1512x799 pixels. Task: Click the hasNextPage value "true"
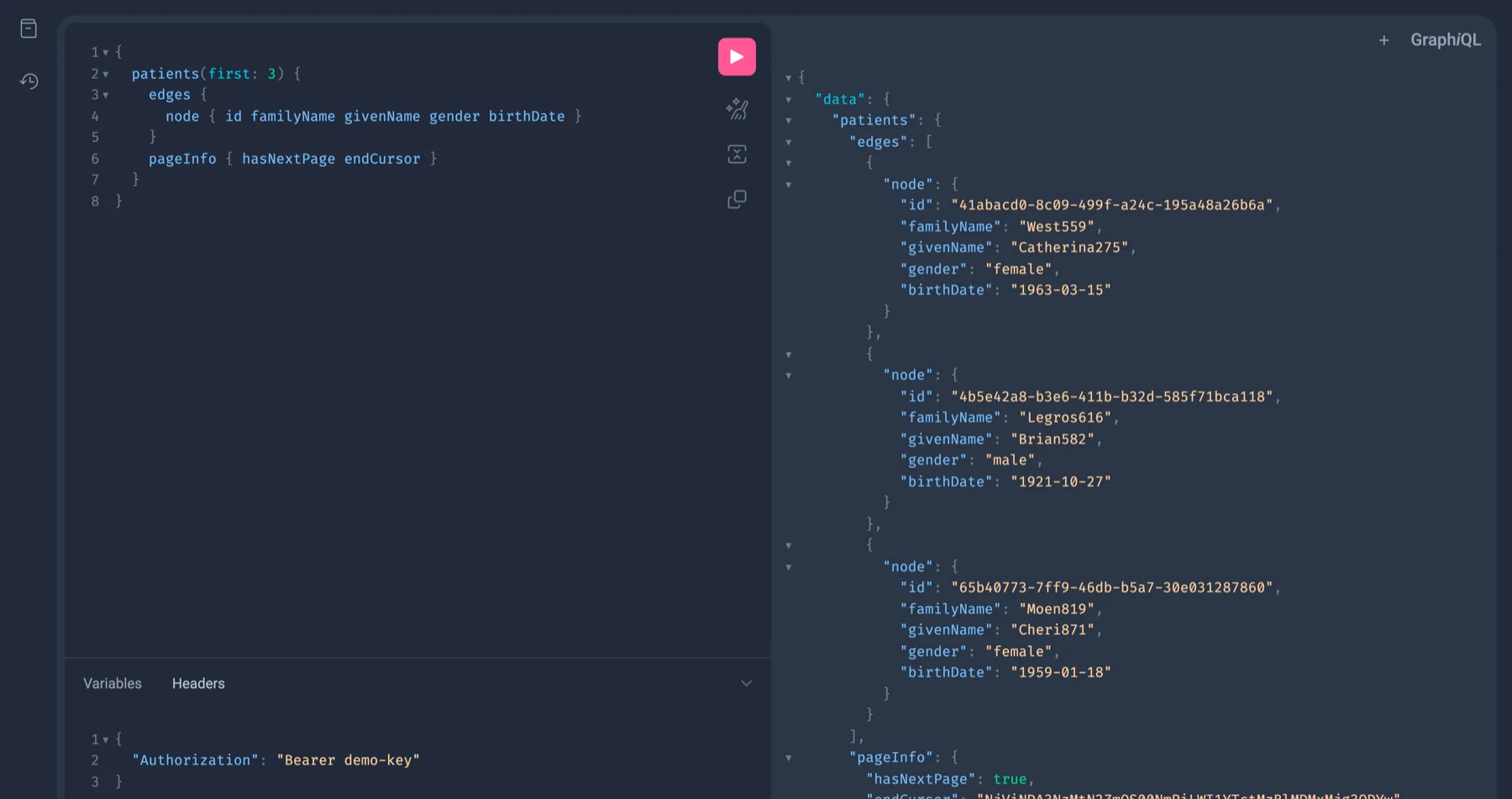(1010, 780)
